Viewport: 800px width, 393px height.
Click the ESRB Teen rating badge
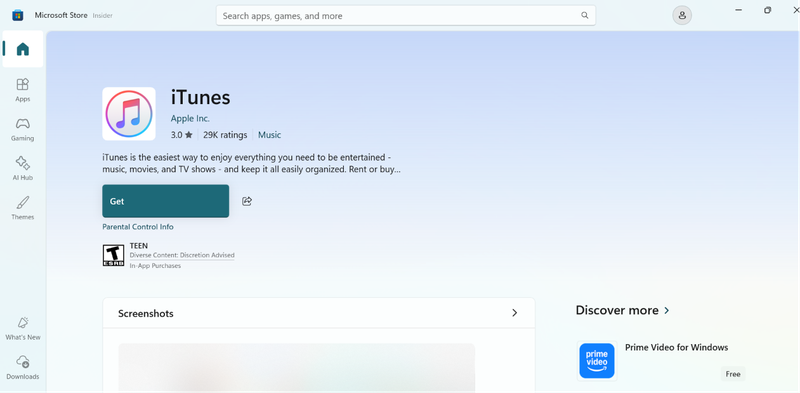click(113, 255)
